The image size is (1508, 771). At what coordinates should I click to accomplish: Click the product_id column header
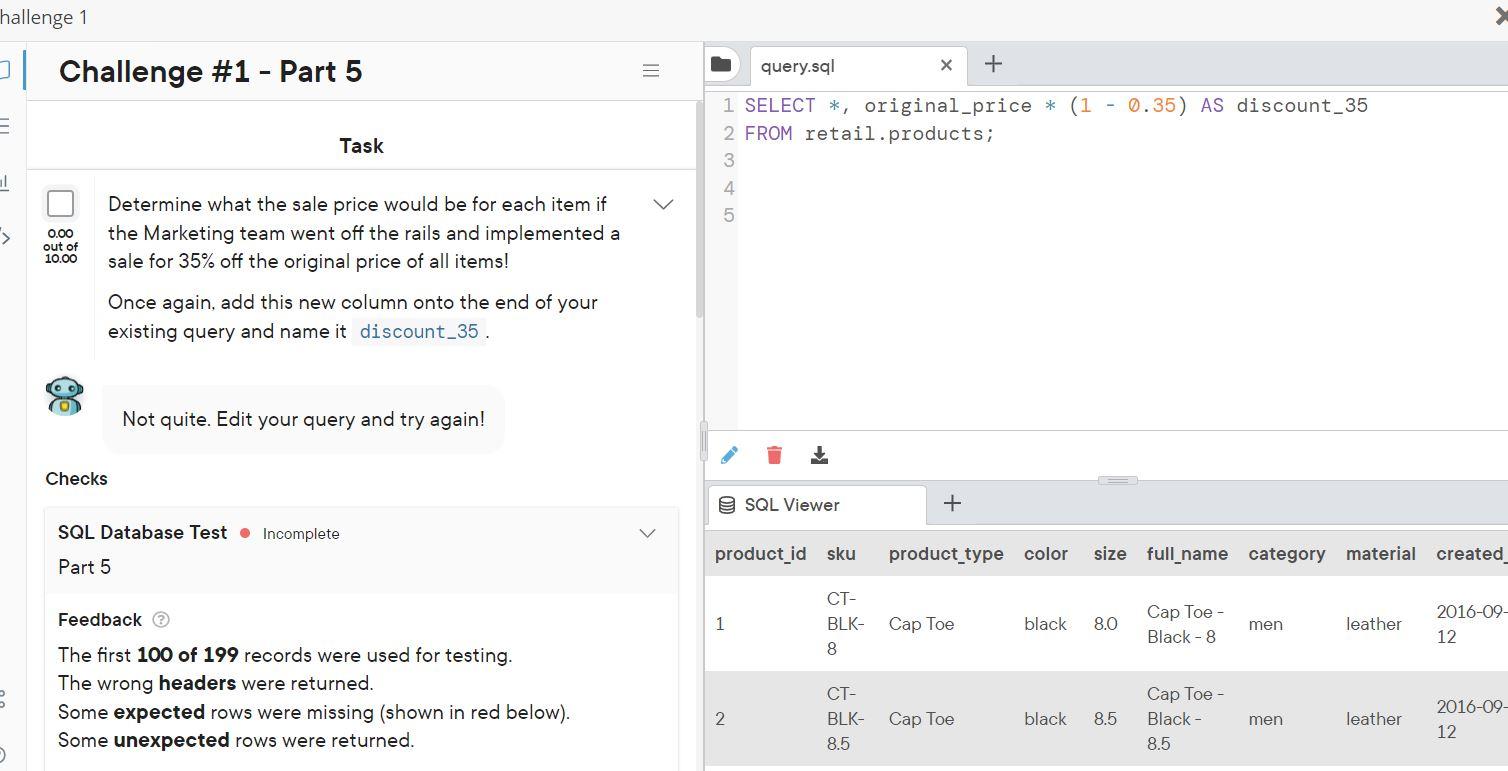pyautogui.click(x=760, y=554)
